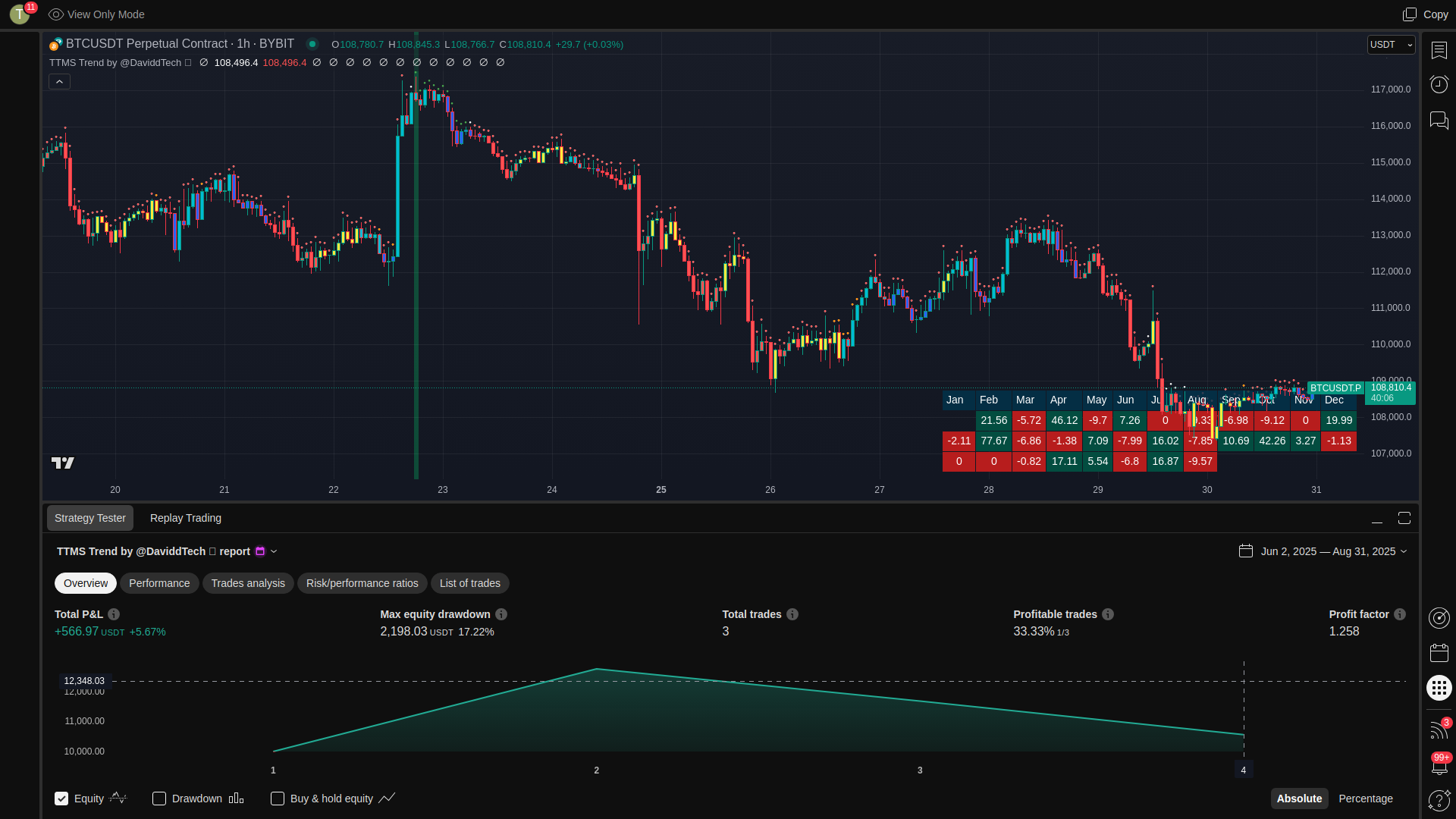Click the 12,348.03 equity value label
This screenshot has height=819, width=1456.
coord(84,681)
